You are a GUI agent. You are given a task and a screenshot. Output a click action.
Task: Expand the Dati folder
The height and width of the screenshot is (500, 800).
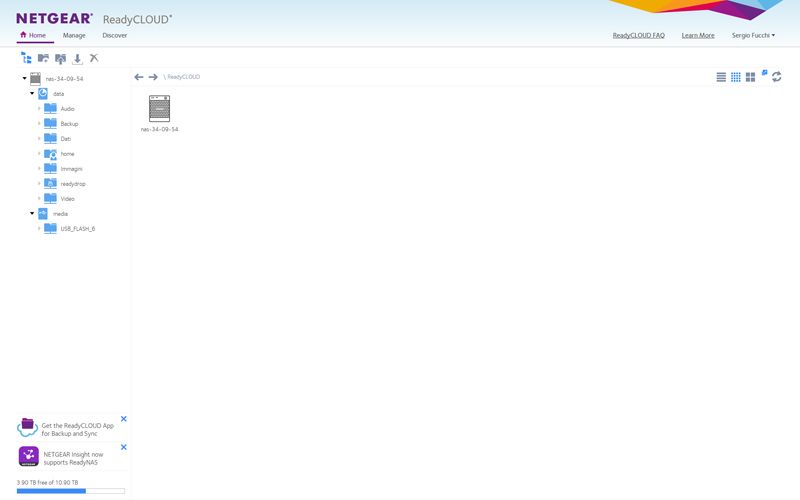click(39, 138)
